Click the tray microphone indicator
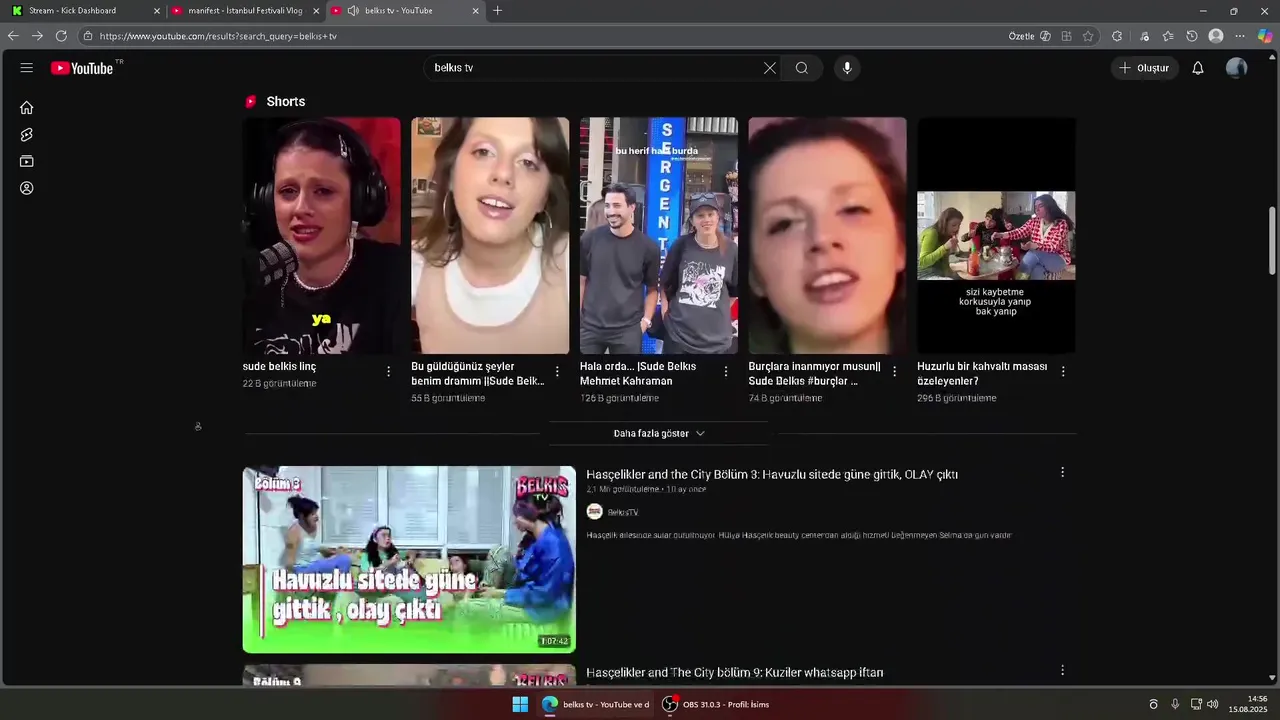This screenshot has width=1280, height=720. click(1175, 704)
